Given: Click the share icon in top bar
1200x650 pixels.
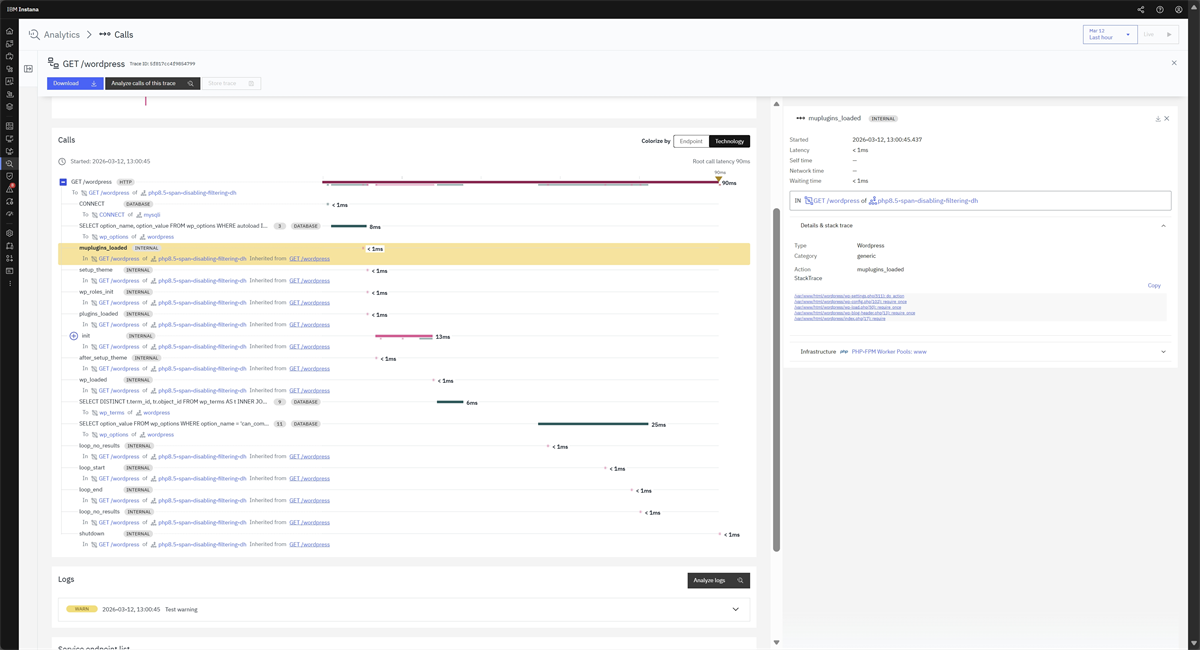Looking at the screenshot, I should pos(1141,9).
